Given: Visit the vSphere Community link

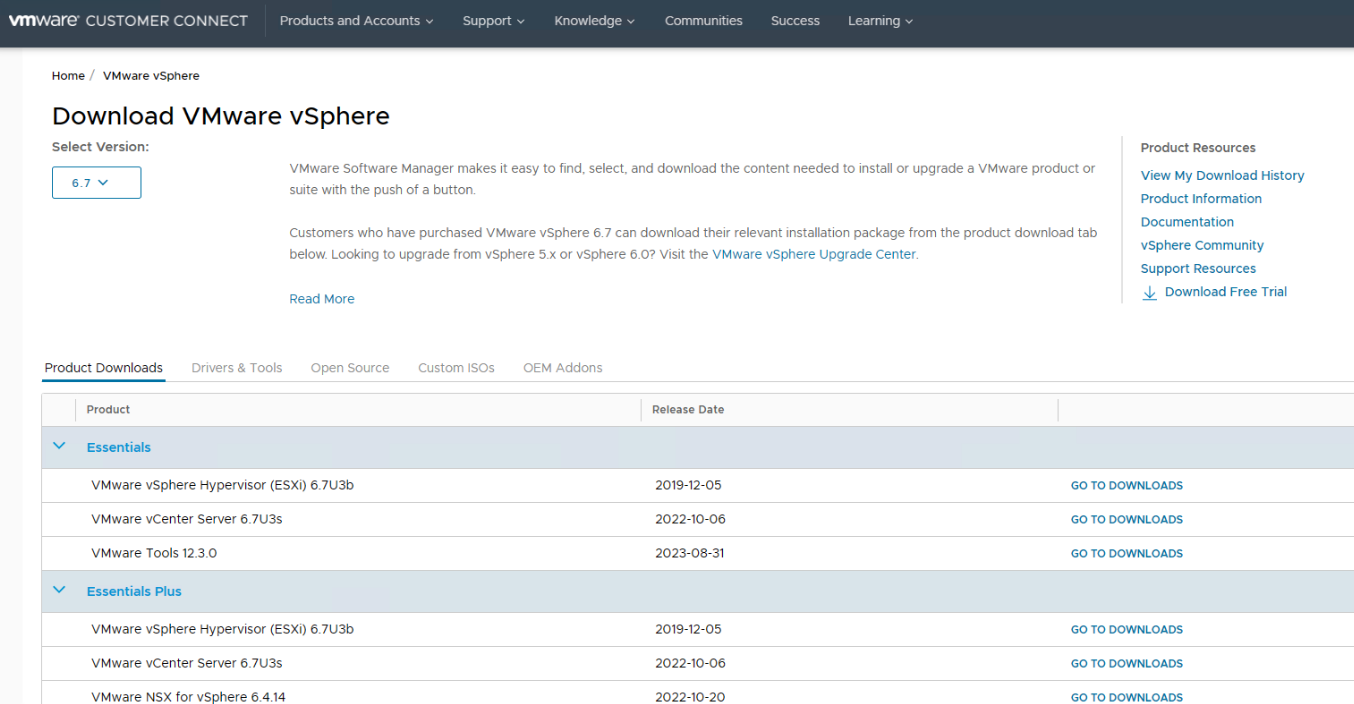Looking at the screenshot, I should click(1202, 245).
